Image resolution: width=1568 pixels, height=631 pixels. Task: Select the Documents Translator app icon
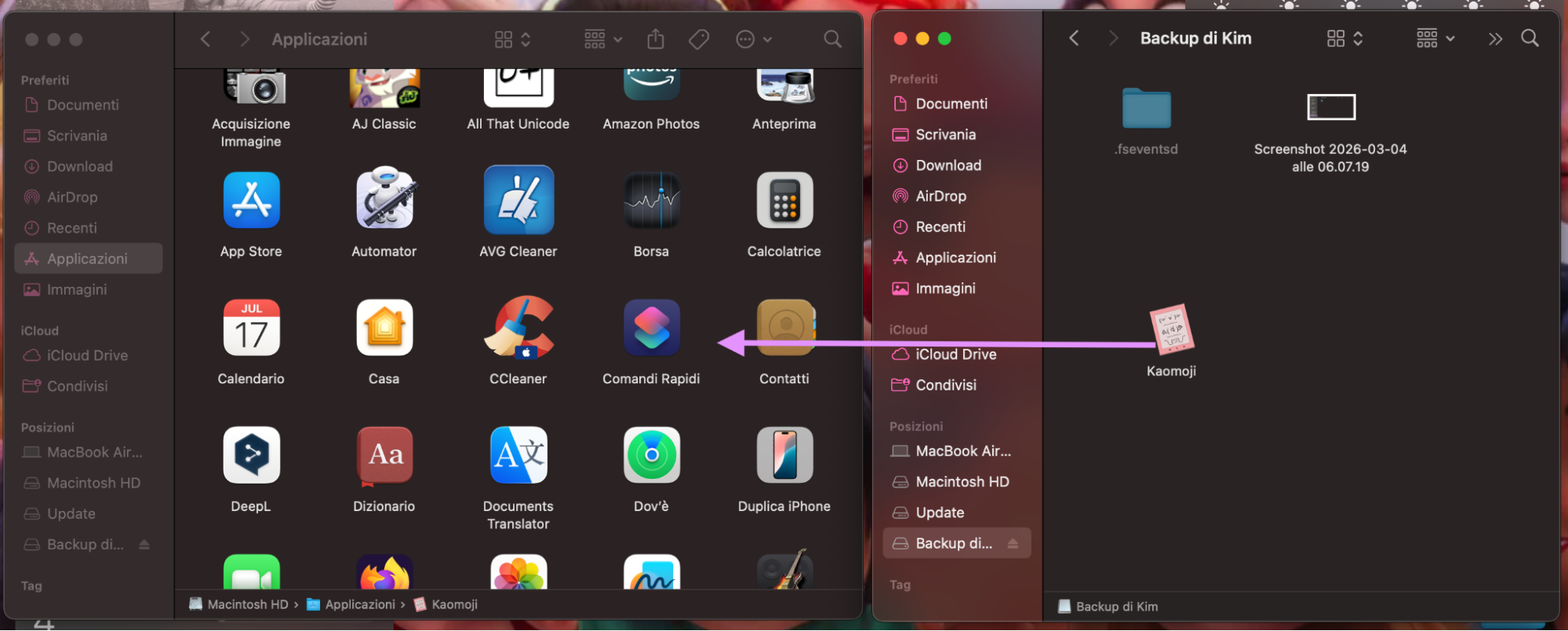(518, 455)
